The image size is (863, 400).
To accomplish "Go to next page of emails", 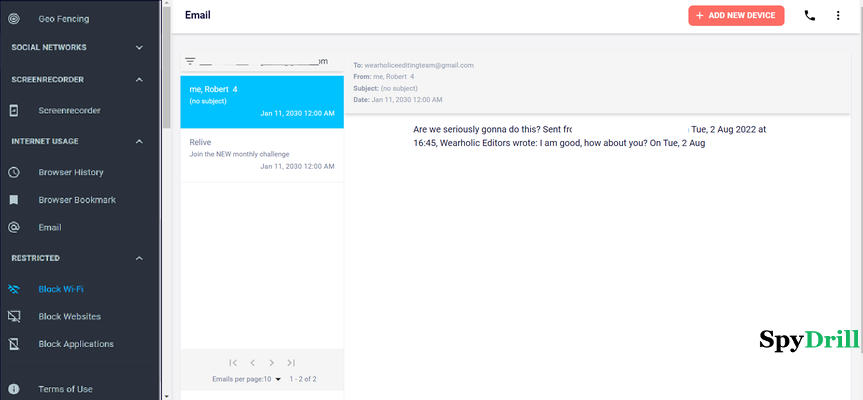I will [271, 363].
